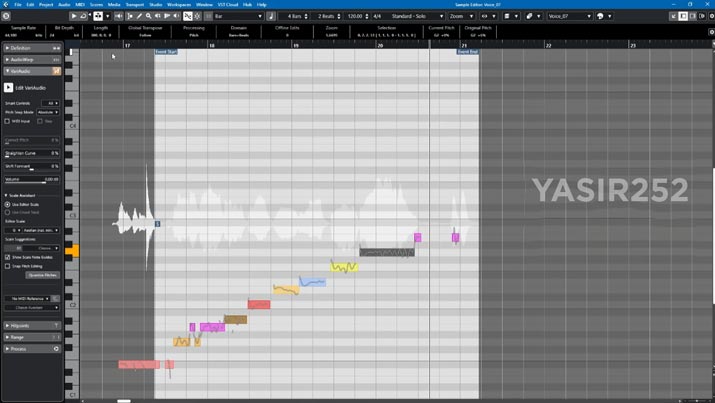Open the Audio menu
This screenshot has height=403, width=715.
click(64, 5)
